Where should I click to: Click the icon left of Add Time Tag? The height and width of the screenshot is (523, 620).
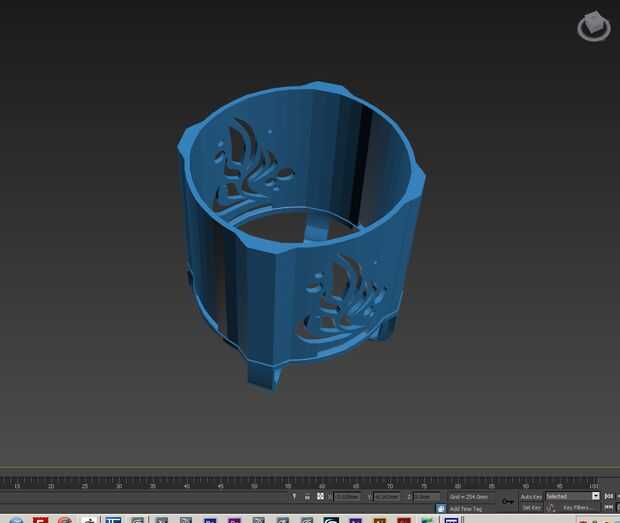pos(440,508)
